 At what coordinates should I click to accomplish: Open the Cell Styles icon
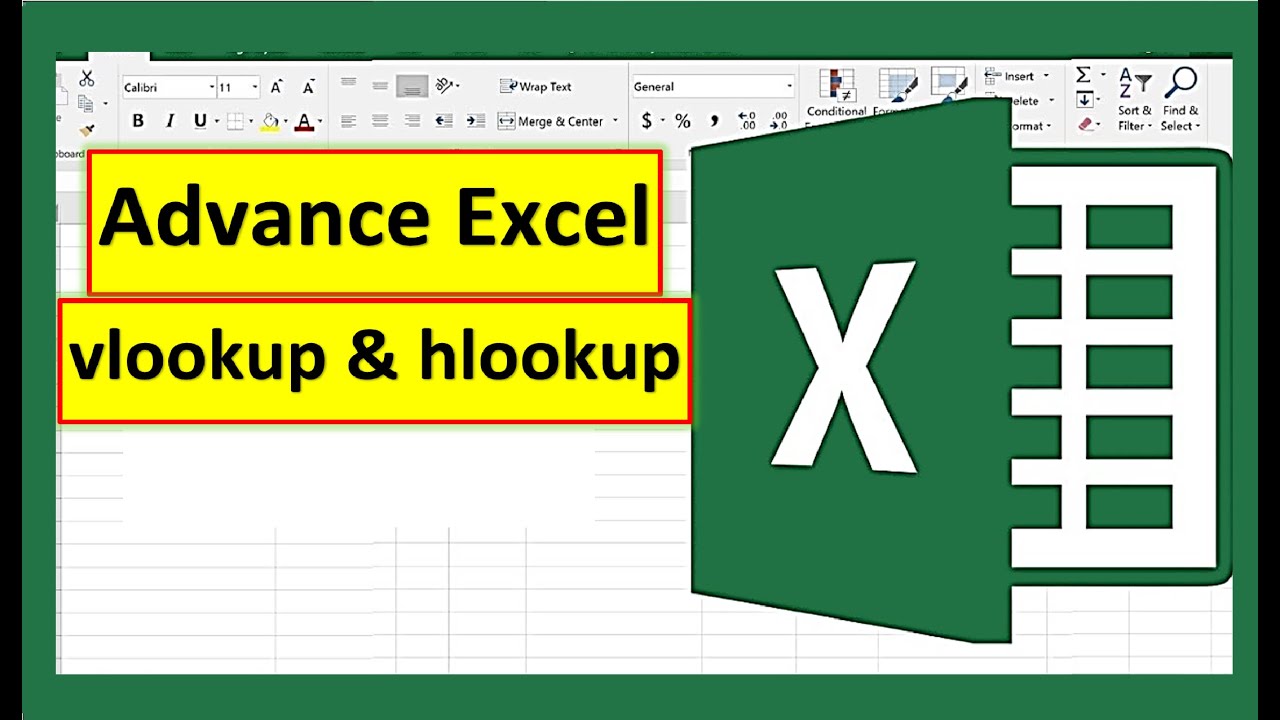(947, 87)
